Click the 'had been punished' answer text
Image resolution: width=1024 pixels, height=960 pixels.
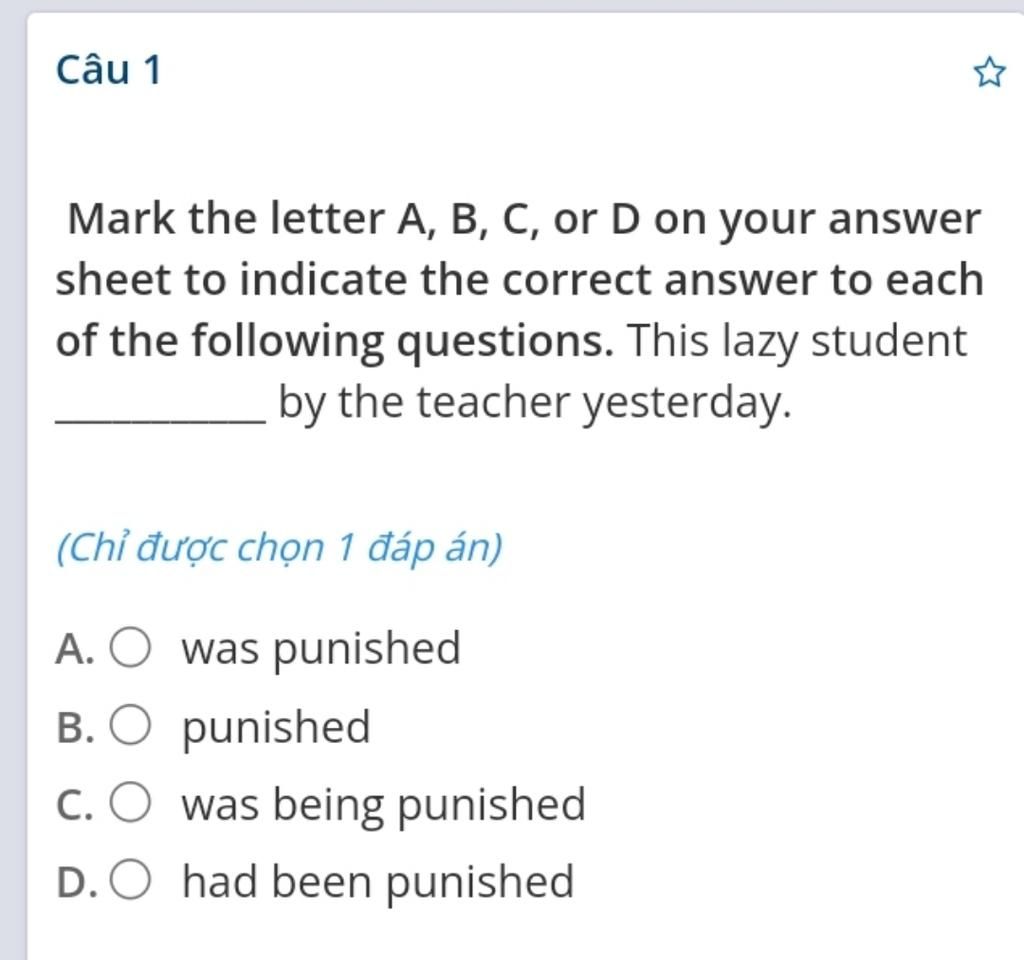[x=377, y=882]
